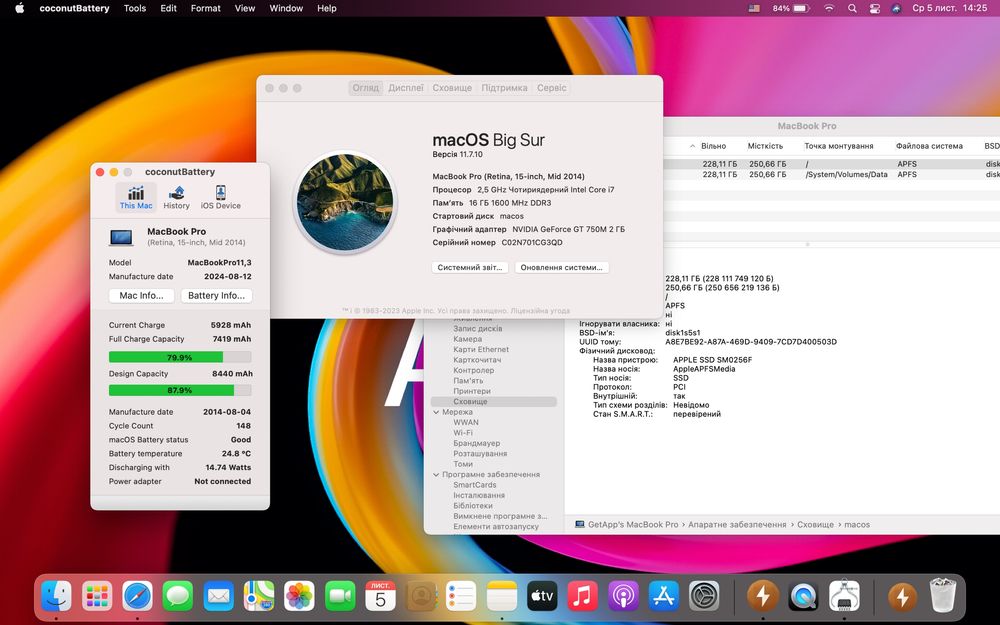This screenshot has width=1000, height=625.
Task: Open the Window menu
Action: (286, 8)
